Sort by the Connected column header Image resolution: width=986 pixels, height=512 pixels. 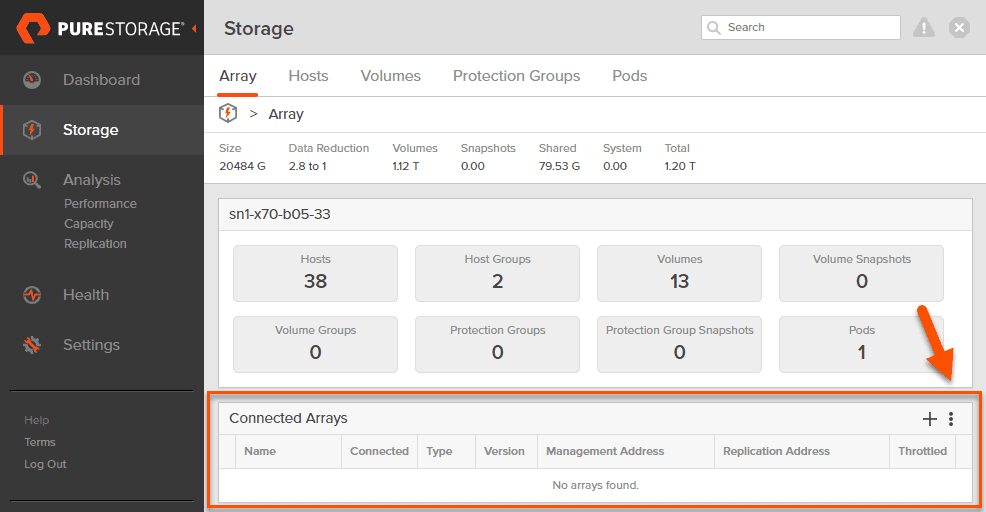(x=379, y=451)
